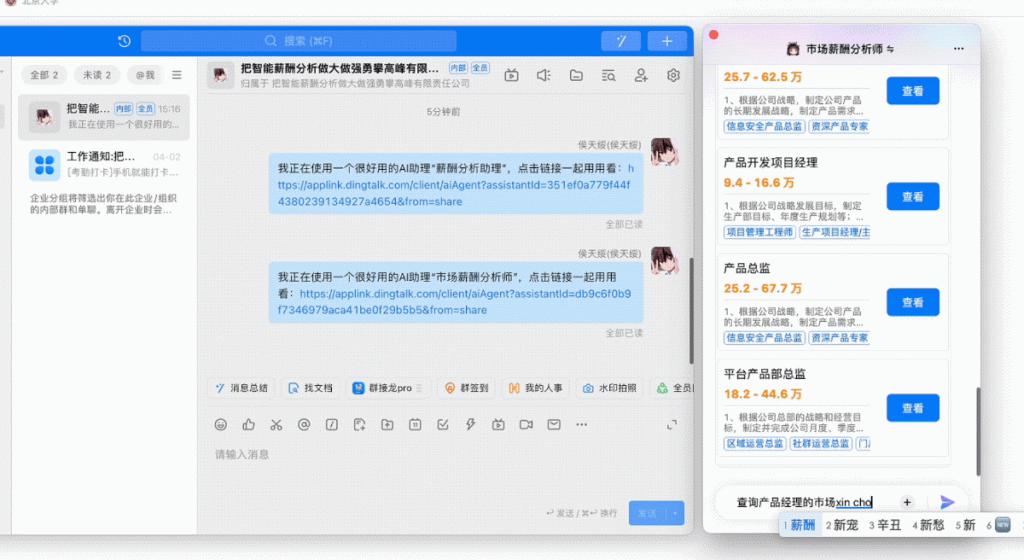Click 查看 for 25.7 - 62.5 万 card
1024x560 pixels.
point(912,91)
